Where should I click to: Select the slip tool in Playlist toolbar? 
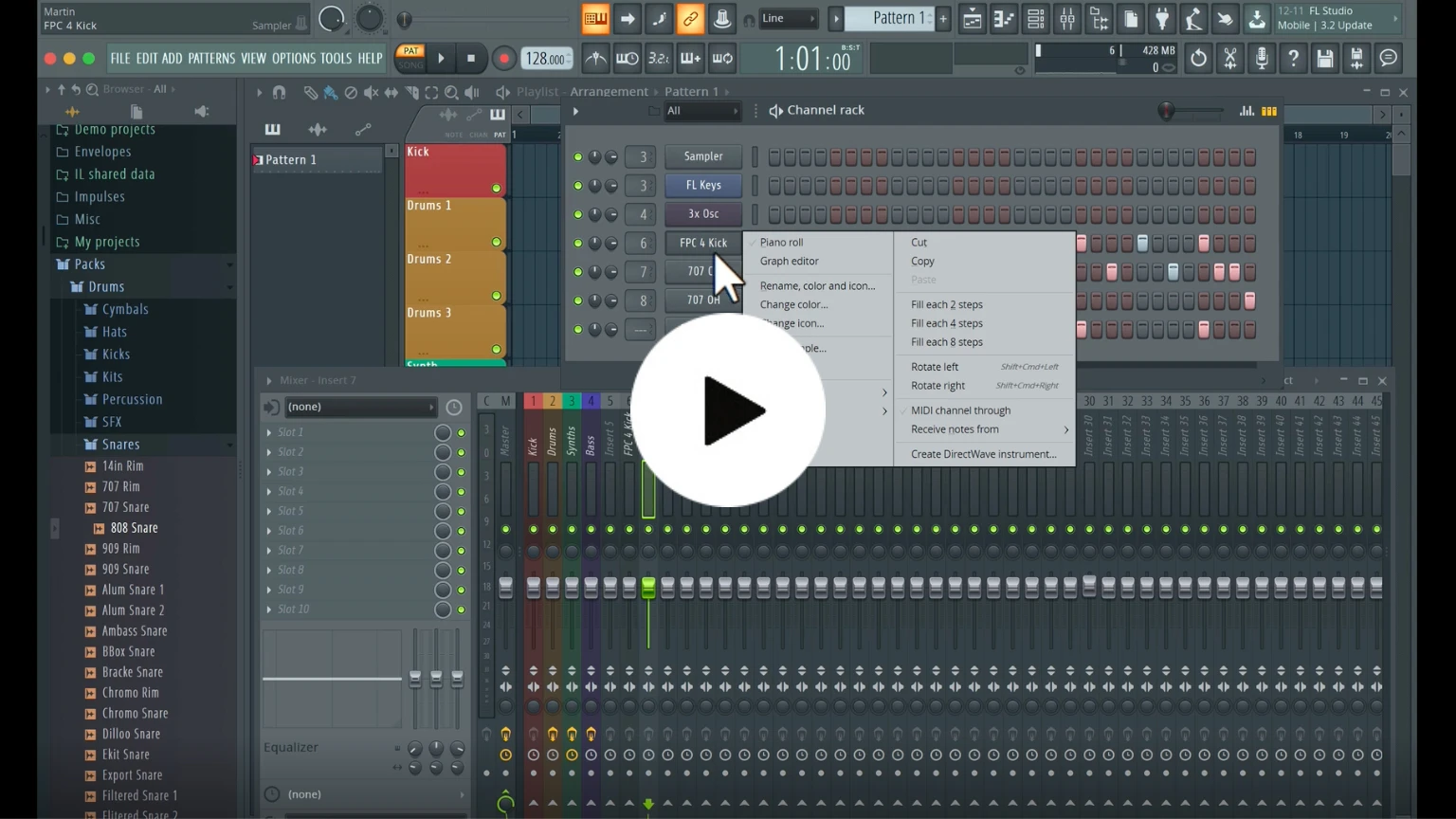(391, 93)
